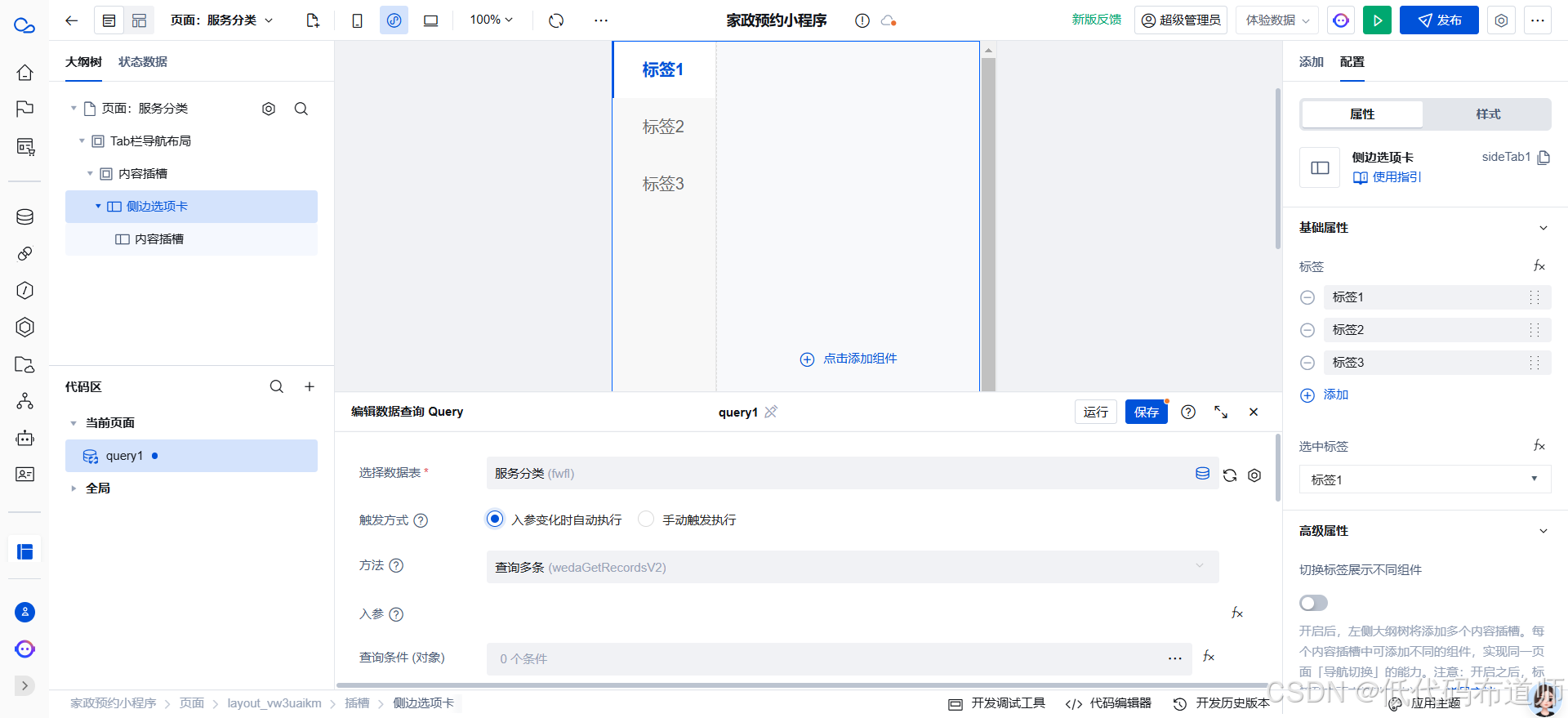Open the 选中标签 dropdown showing 标签1
The height and width of the screenshot is (718, 1568).
coord(1425,479)
